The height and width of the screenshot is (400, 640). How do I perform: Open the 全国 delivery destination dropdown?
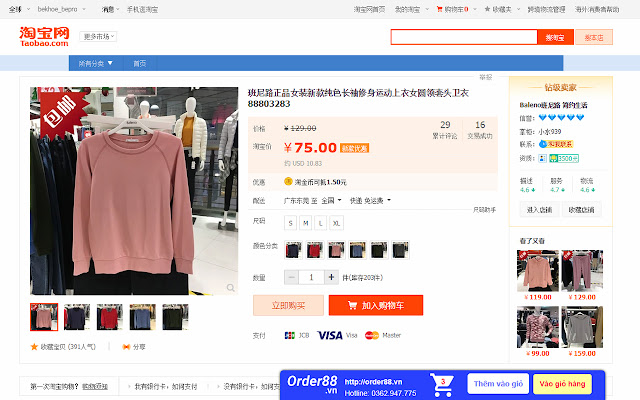click(x=331, y=200)
